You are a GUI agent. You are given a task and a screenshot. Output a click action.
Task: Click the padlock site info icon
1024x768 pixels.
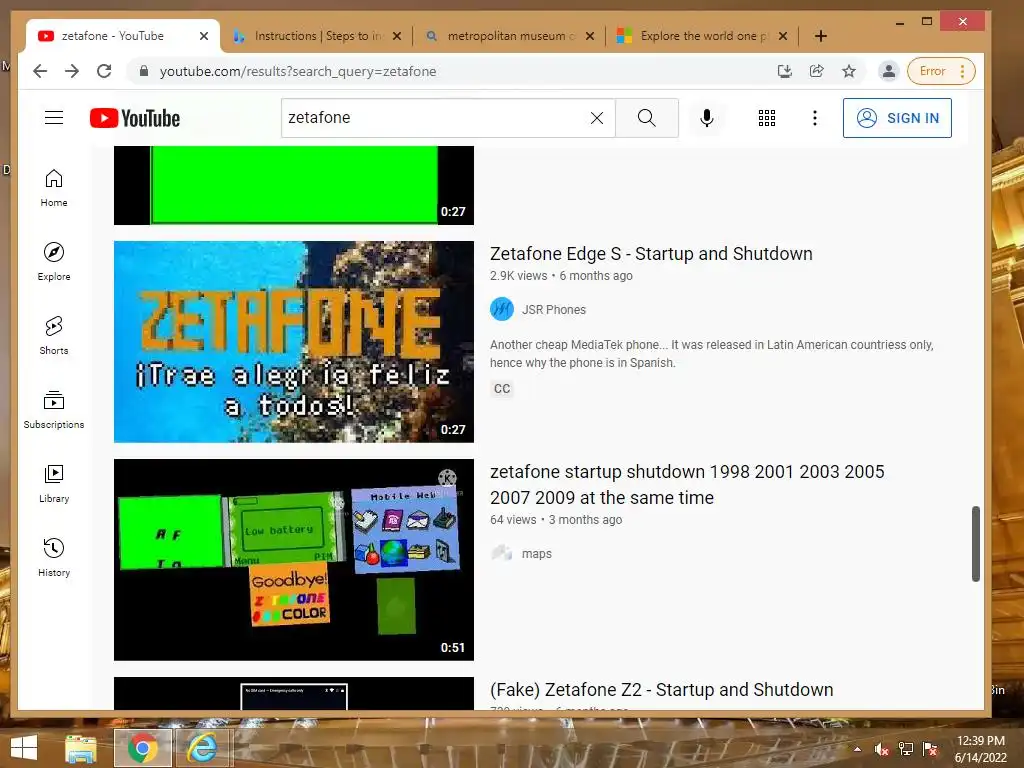point(144,71)
